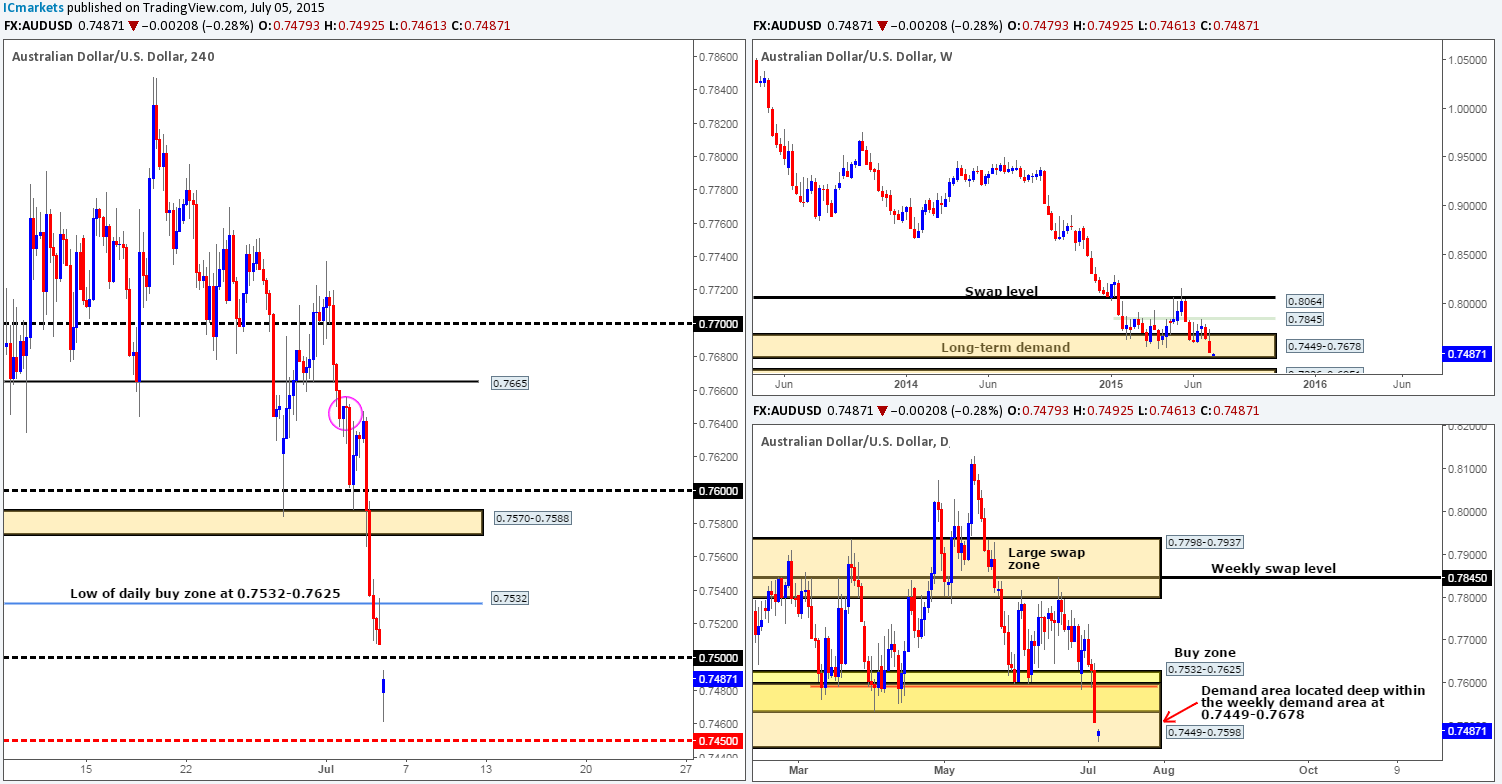The width and height of the screenshot is (1502, 784).
Task: Click the 0.78450 black price tag on the daily chart
Action: click(x=1465, y=577)
